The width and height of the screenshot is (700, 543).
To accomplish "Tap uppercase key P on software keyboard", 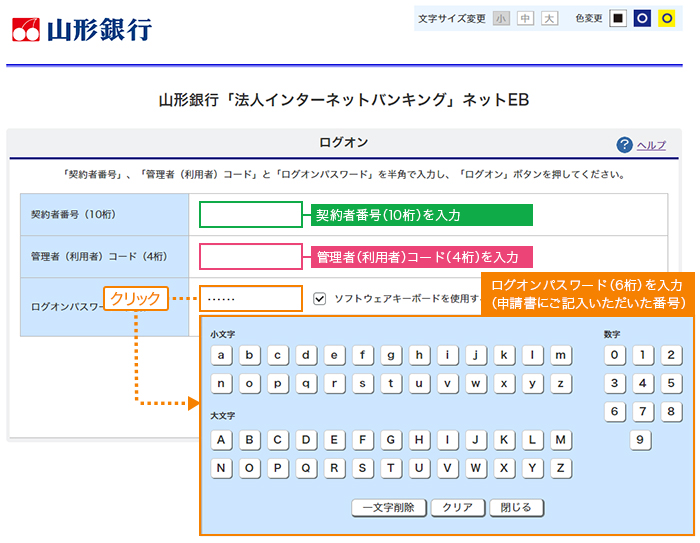I will (x=278, y=468).
